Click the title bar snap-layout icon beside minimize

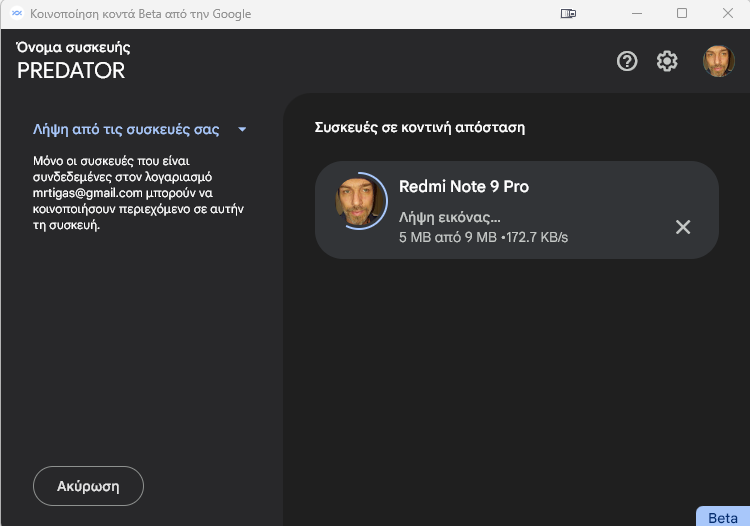pyautogui.click(x=568, y=13)
